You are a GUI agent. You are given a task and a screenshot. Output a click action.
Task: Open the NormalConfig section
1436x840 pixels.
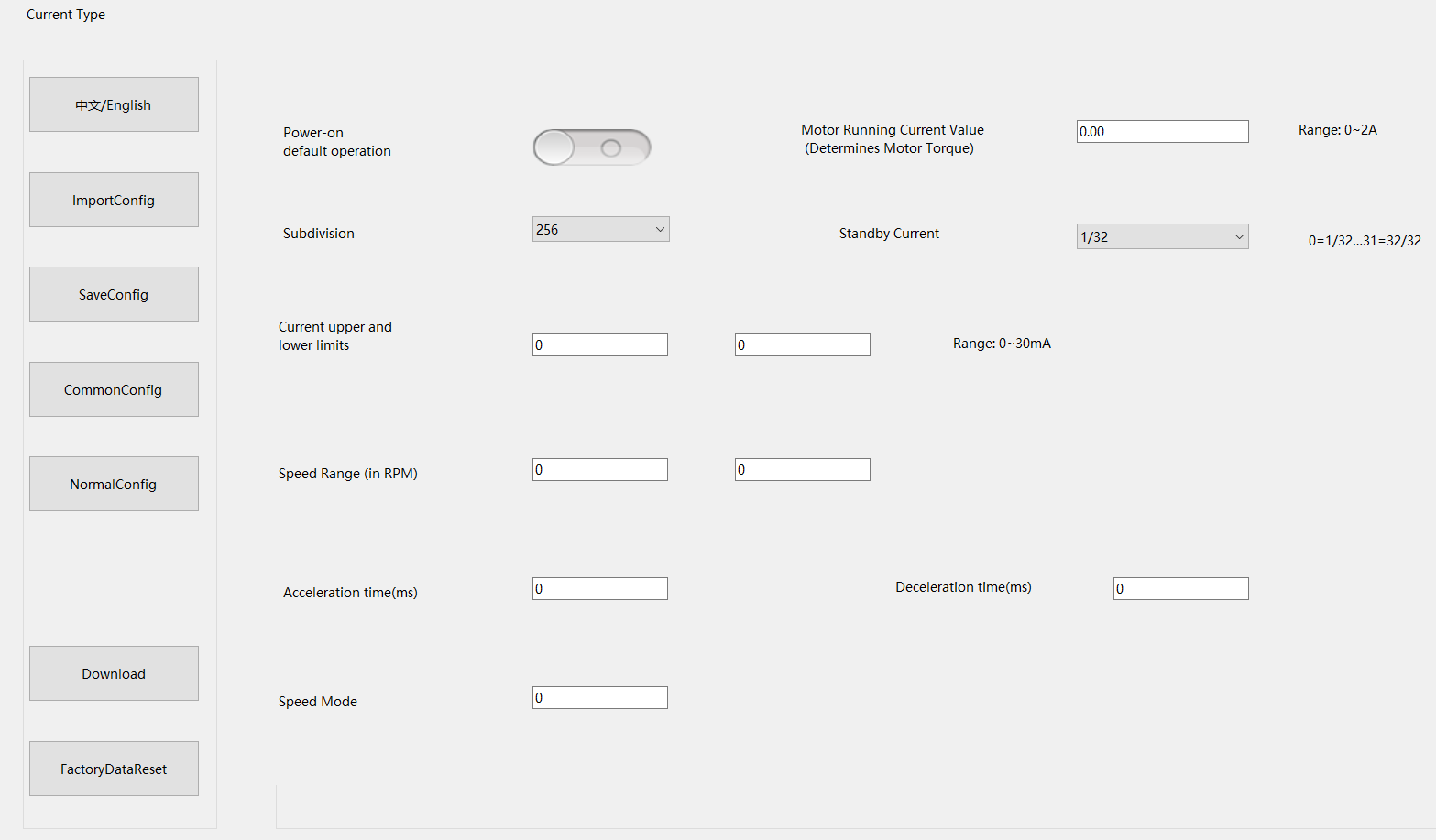coord(114,484)
